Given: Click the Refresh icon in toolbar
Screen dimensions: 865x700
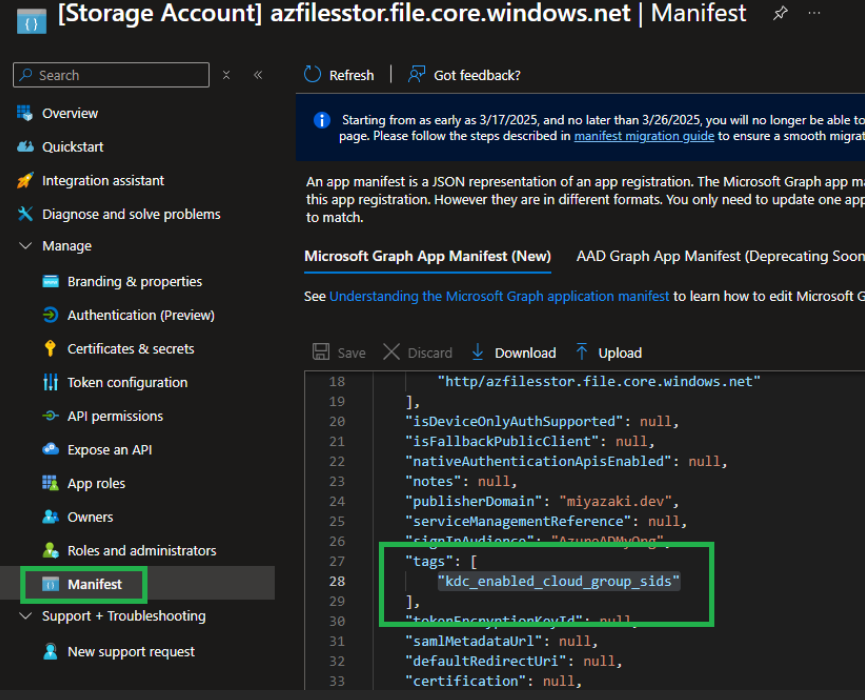Looking at the screenshot, I should pyautogui.click(x=313, y=75).
